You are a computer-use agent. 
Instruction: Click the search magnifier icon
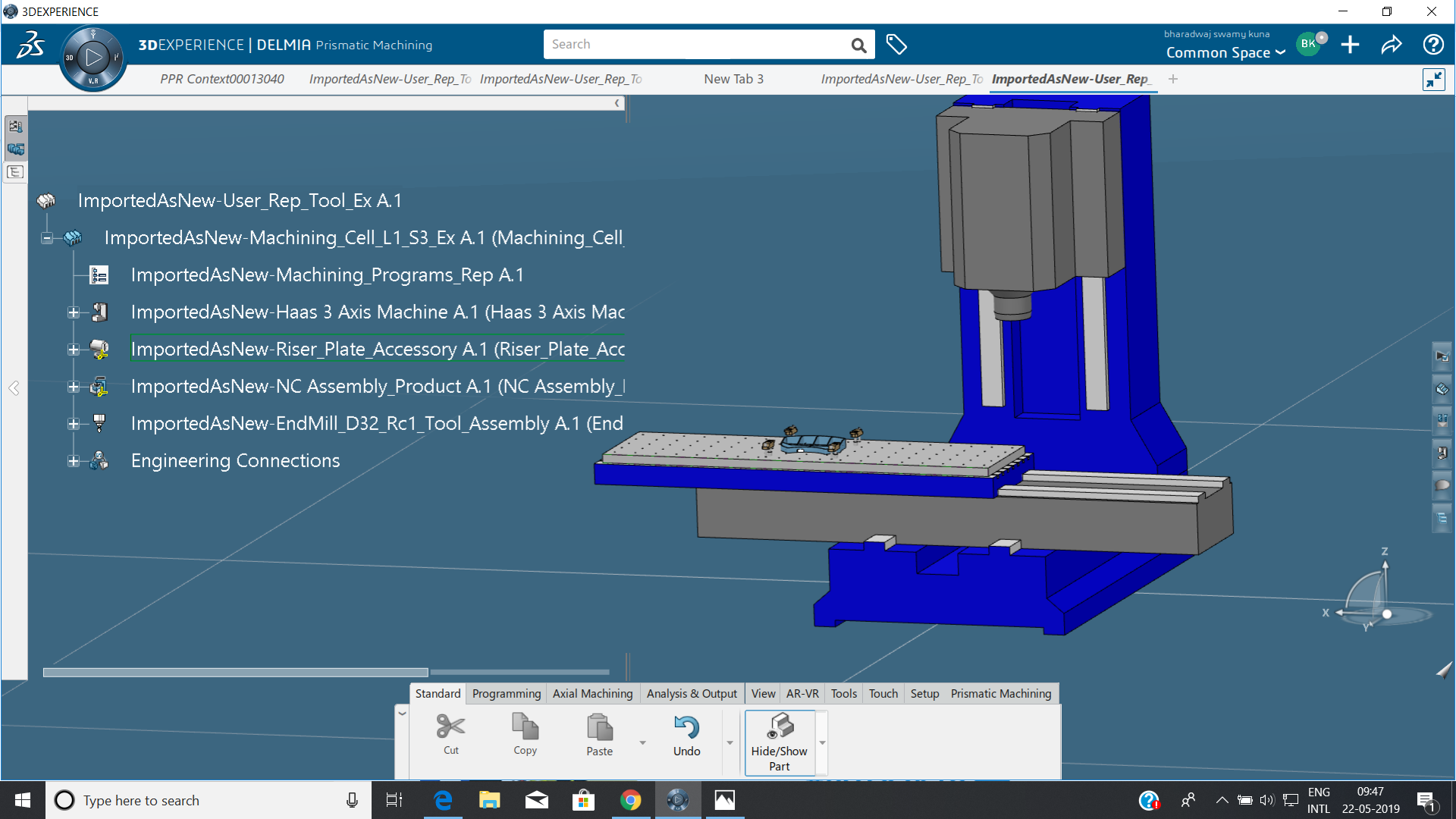[x=858, y=45]
